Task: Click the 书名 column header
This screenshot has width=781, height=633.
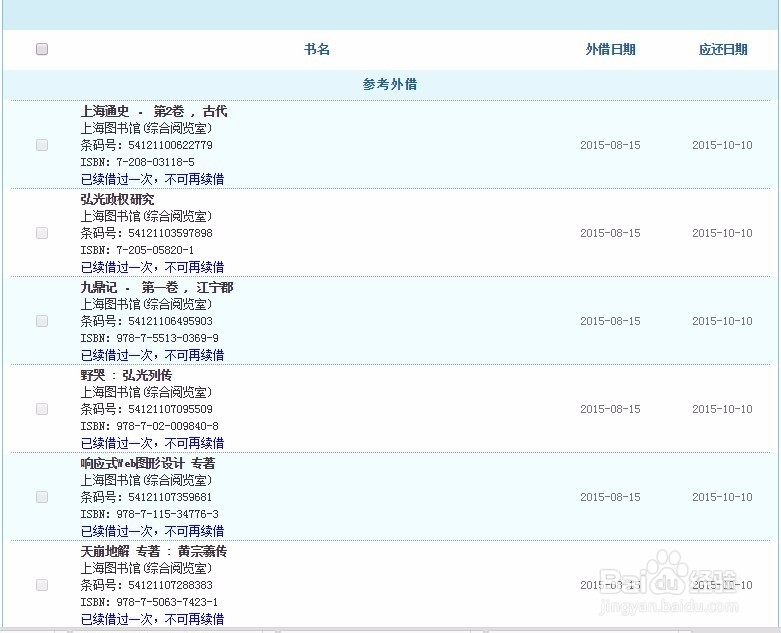Action: coord(317,49)
